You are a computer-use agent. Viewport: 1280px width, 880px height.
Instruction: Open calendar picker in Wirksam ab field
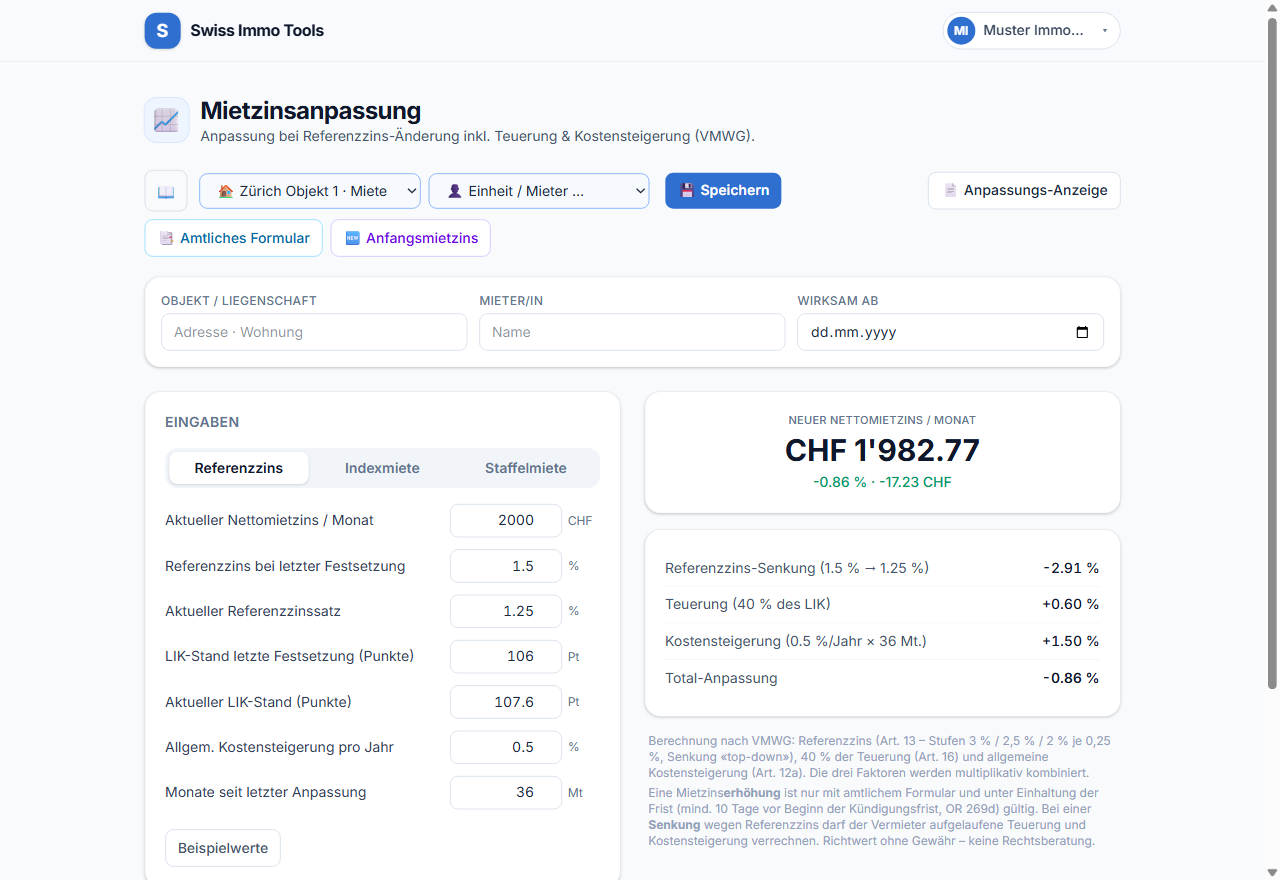point(1082,333)
